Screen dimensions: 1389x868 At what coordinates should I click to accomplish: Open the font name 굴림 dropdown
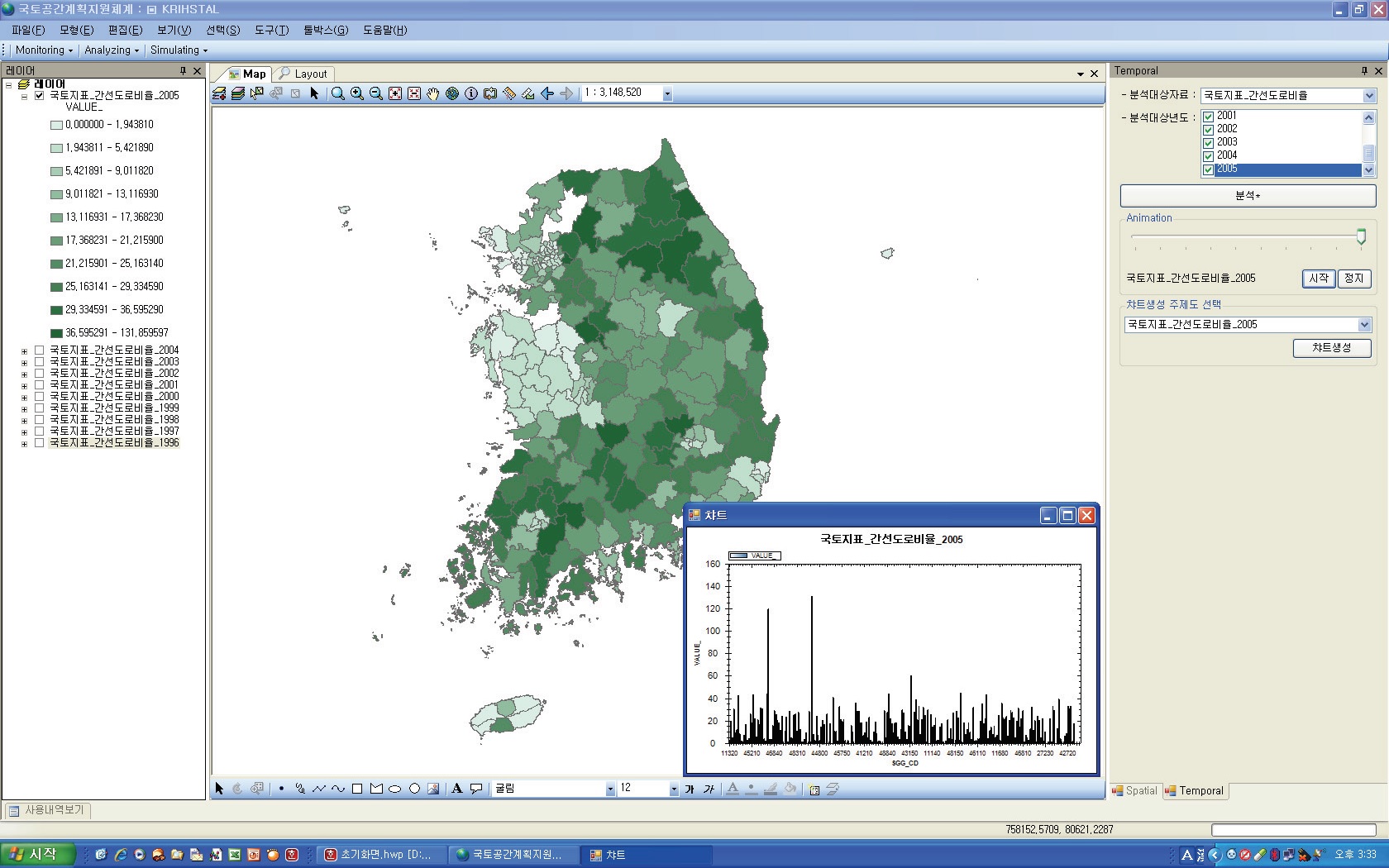point(610,789)
